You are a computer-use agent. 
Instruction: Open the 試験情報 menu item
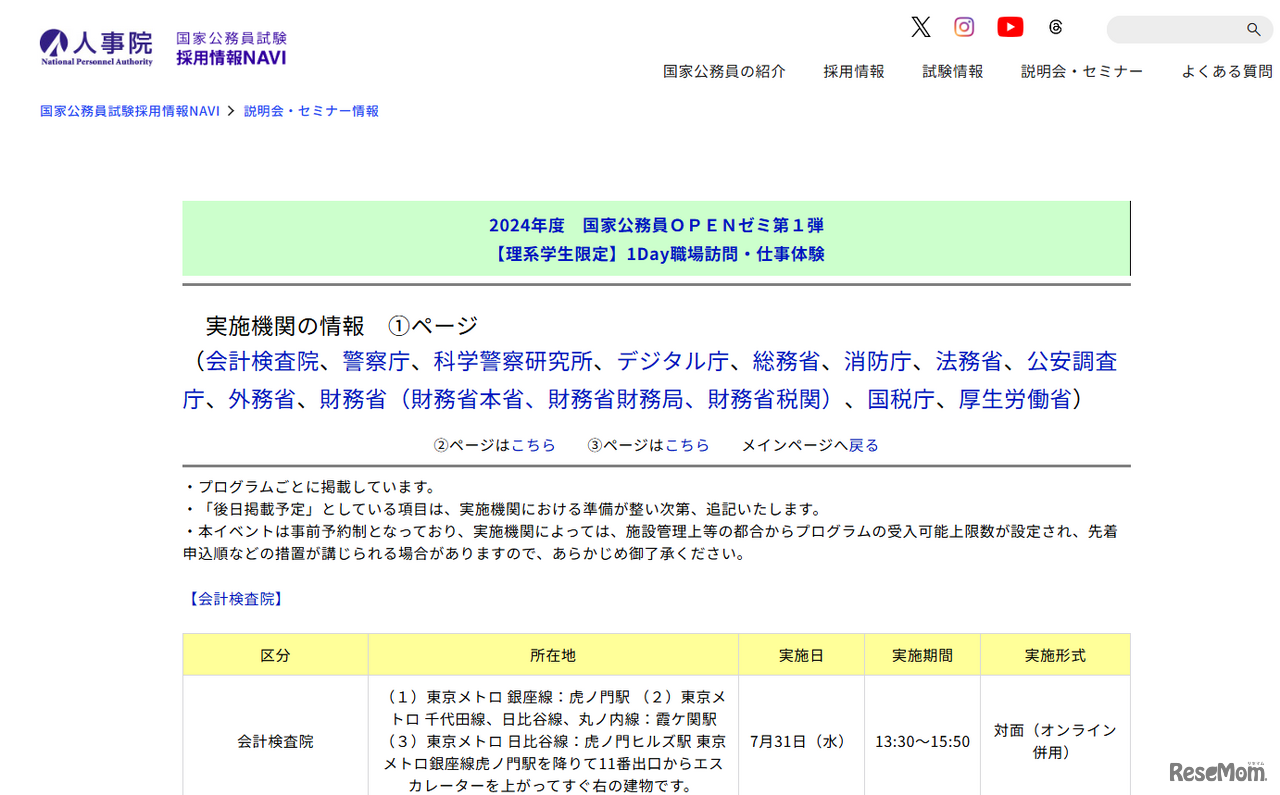953,71
